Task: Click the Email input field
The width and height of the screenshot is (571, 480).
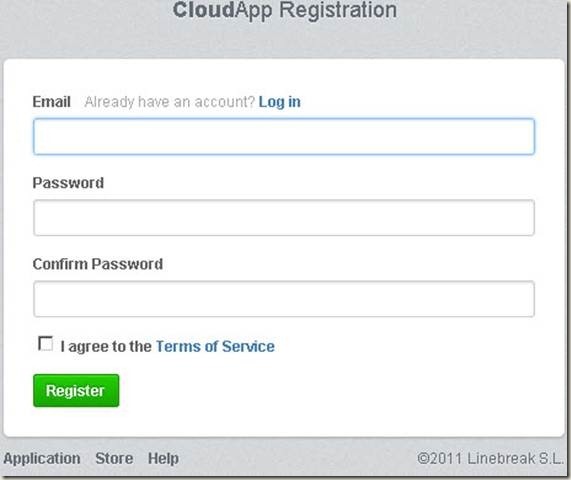Action: pos(284,137)
